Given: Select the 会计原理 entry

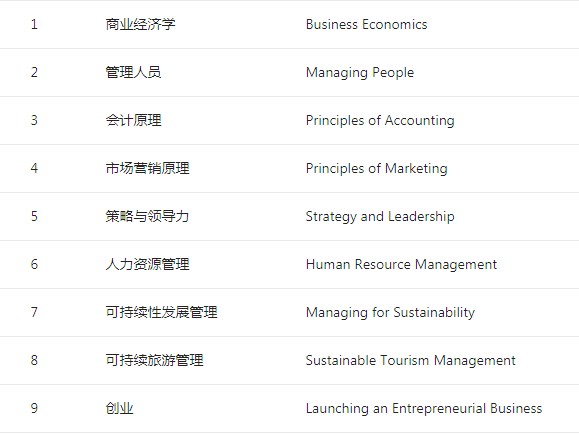Looking at the screenshot, I should tap(133, 120).
